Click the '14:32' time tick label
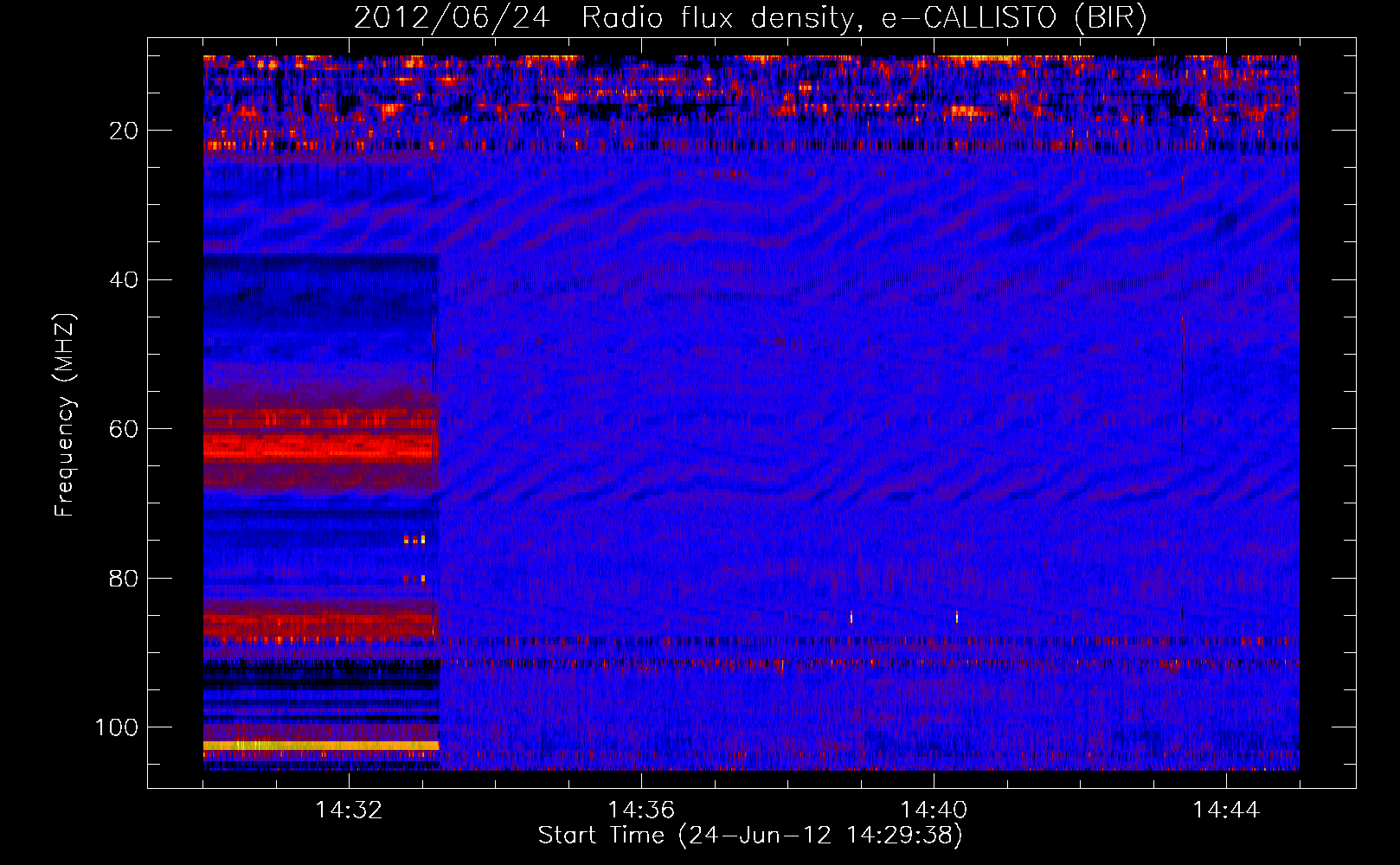 tap(349, 811)
